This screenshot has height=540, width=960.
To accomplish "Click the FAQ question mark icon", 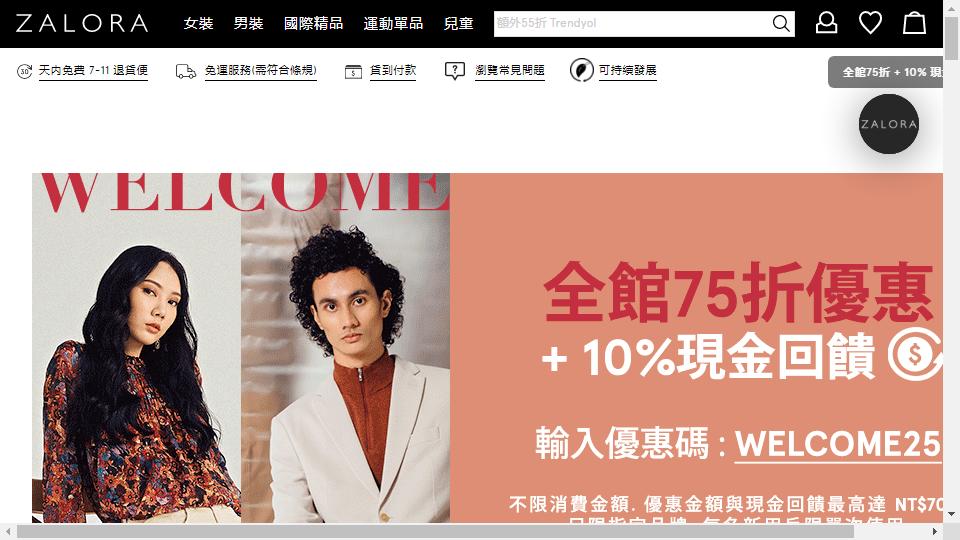I will [455, 71].
